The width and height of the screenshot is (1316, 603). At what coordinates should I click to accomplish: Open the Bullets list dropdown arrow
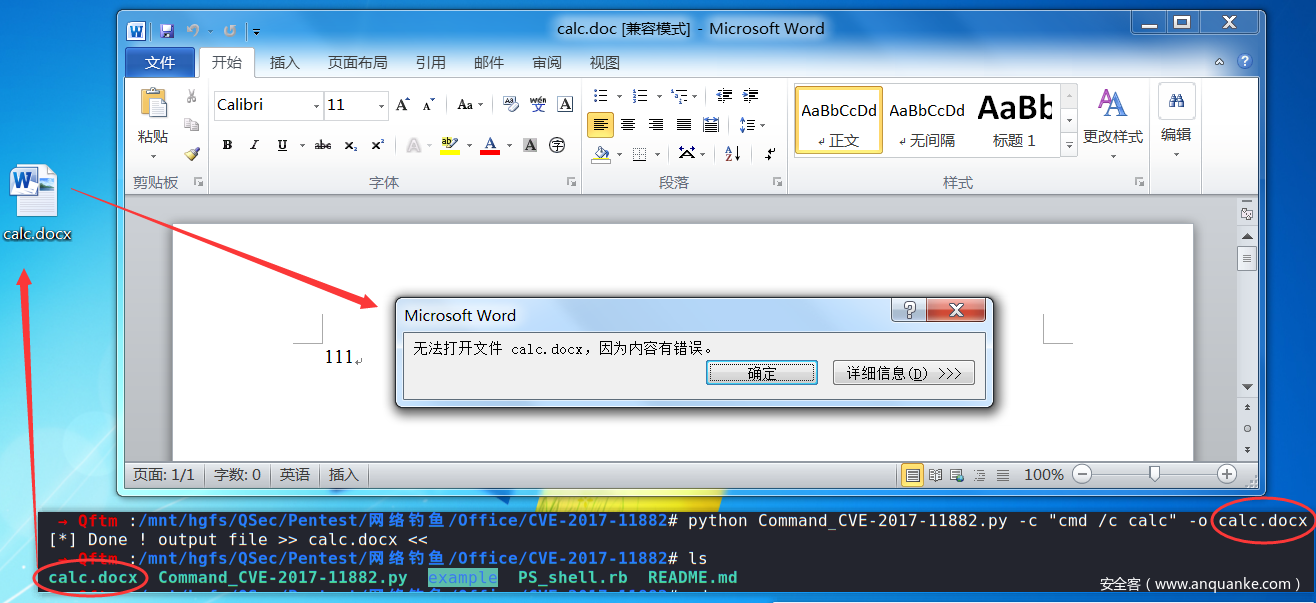pos(620,97)
